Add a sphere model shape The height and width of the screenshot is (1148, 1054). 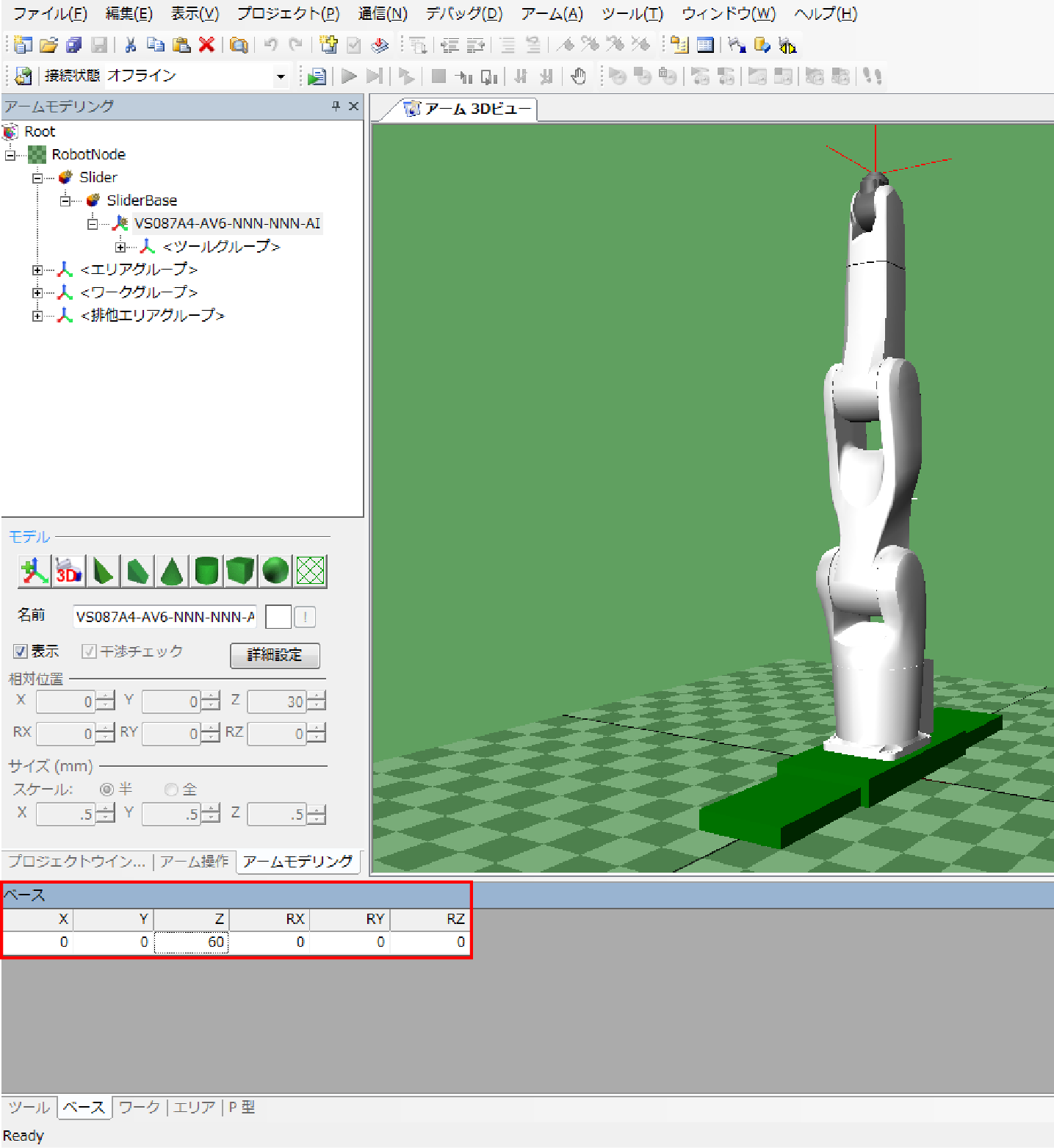coord(275,571)
